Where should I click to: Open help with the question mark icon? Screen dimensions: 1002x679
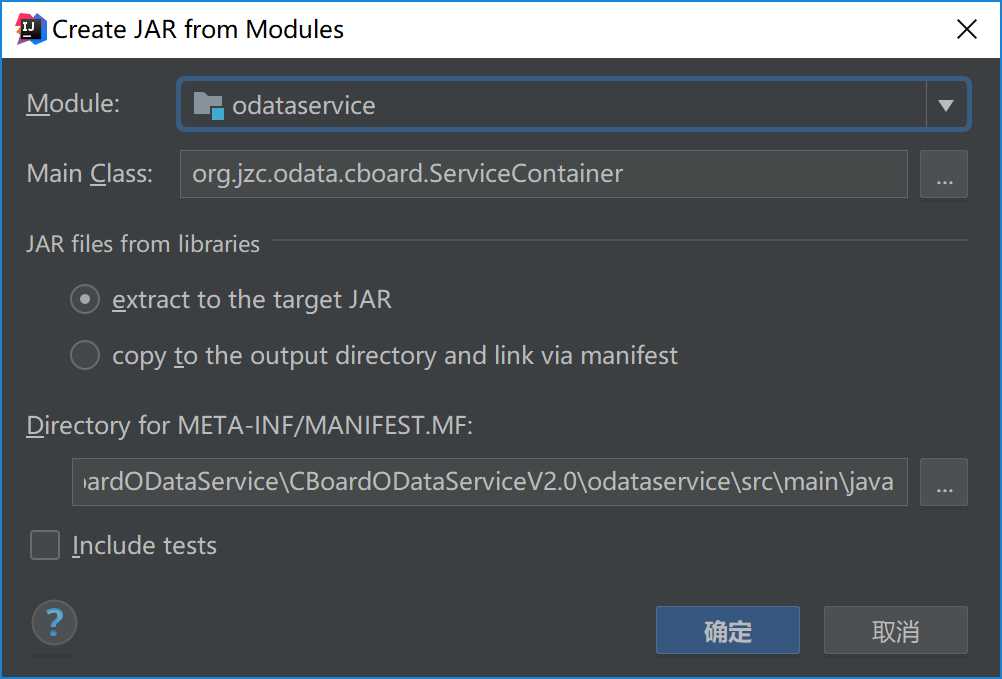pyautogui.click(x=54, y=622)
